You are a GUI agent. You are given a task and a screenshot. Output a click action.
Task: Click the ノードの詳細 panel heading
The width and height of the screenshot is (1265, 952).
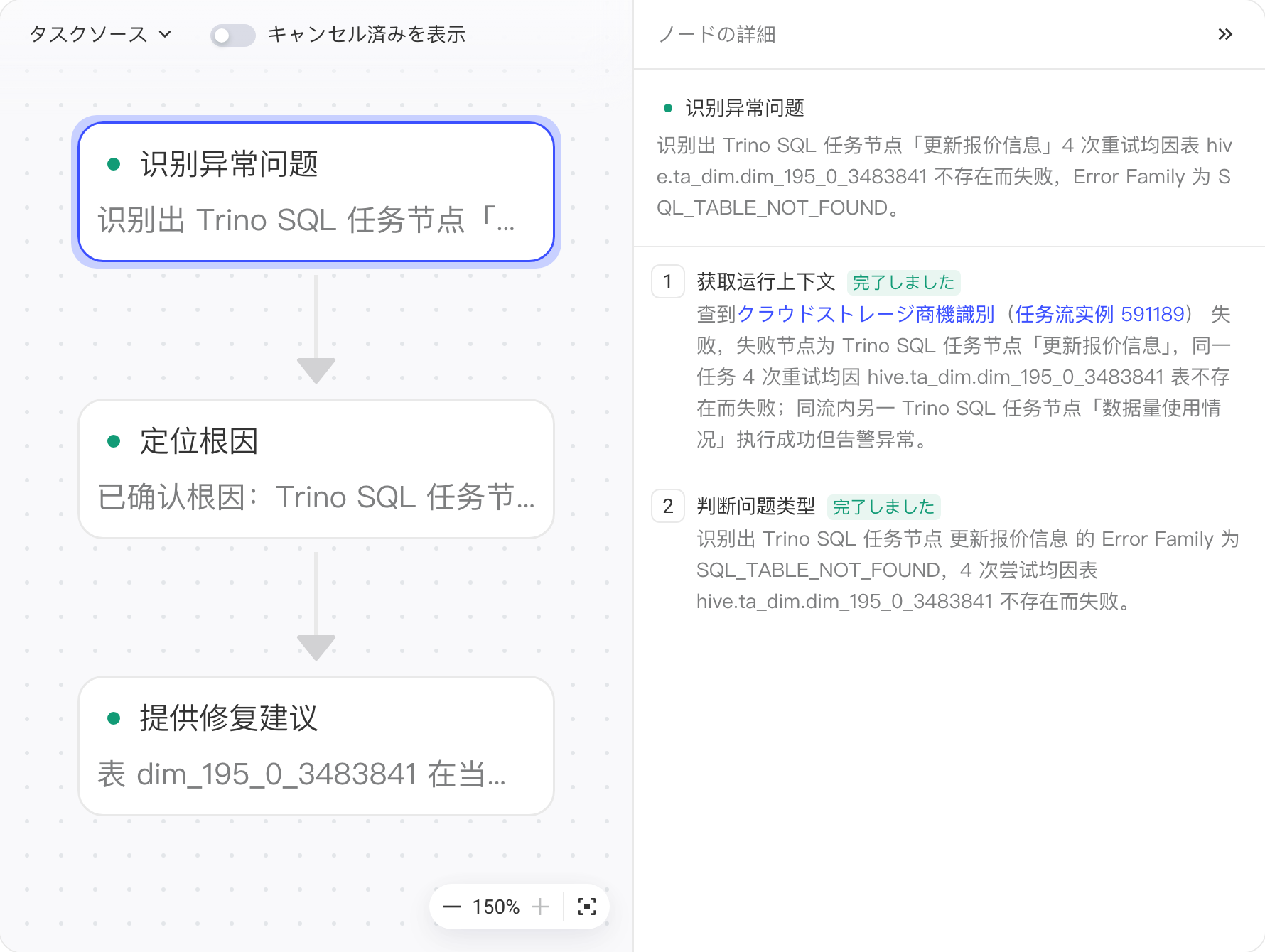coord(716,34)
